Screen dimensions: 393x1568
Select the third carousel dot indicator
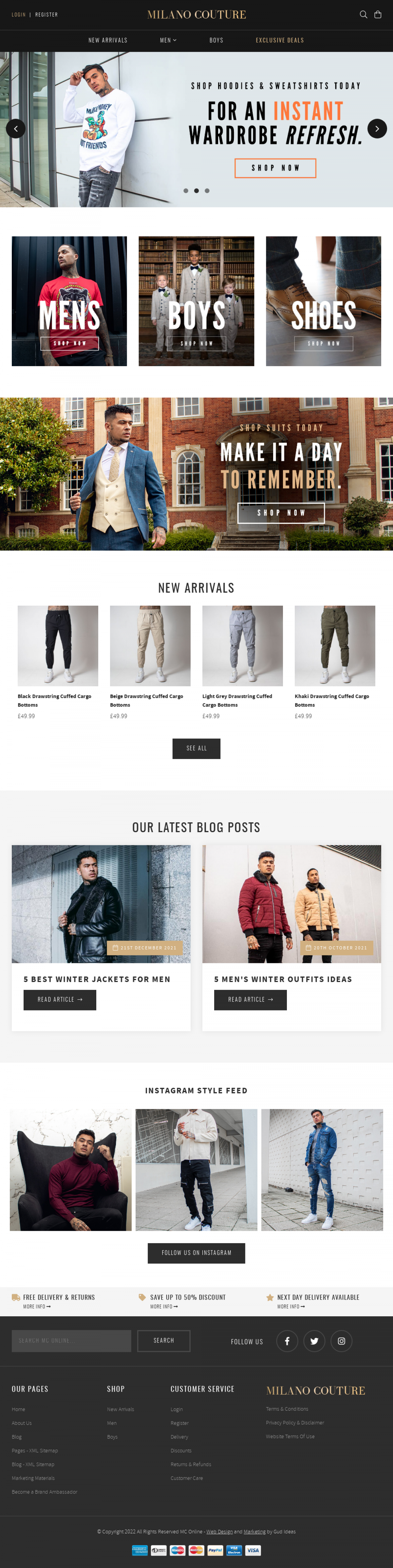207,190
